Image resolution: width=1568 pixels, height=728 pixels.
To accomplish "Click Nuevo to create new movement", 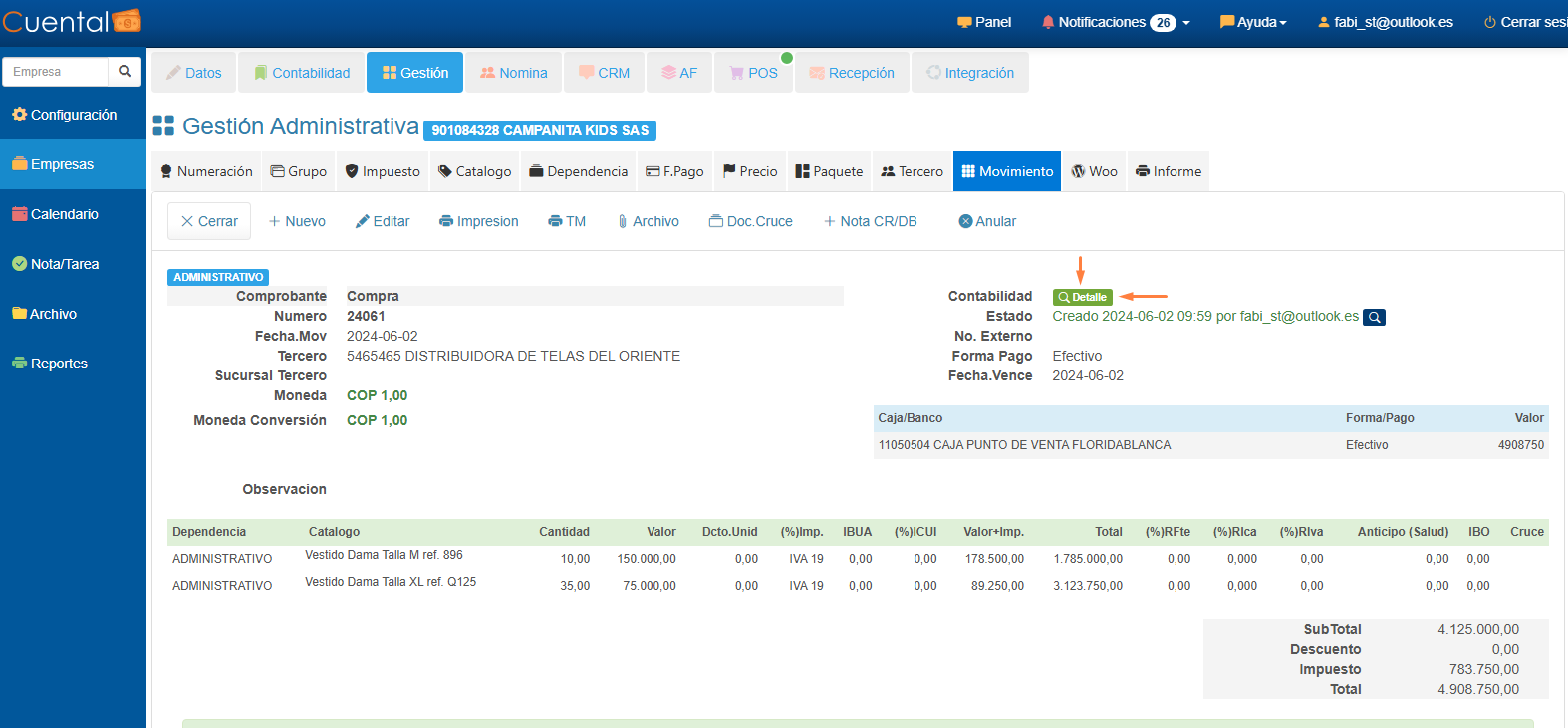I will click(x=297, y=221).
